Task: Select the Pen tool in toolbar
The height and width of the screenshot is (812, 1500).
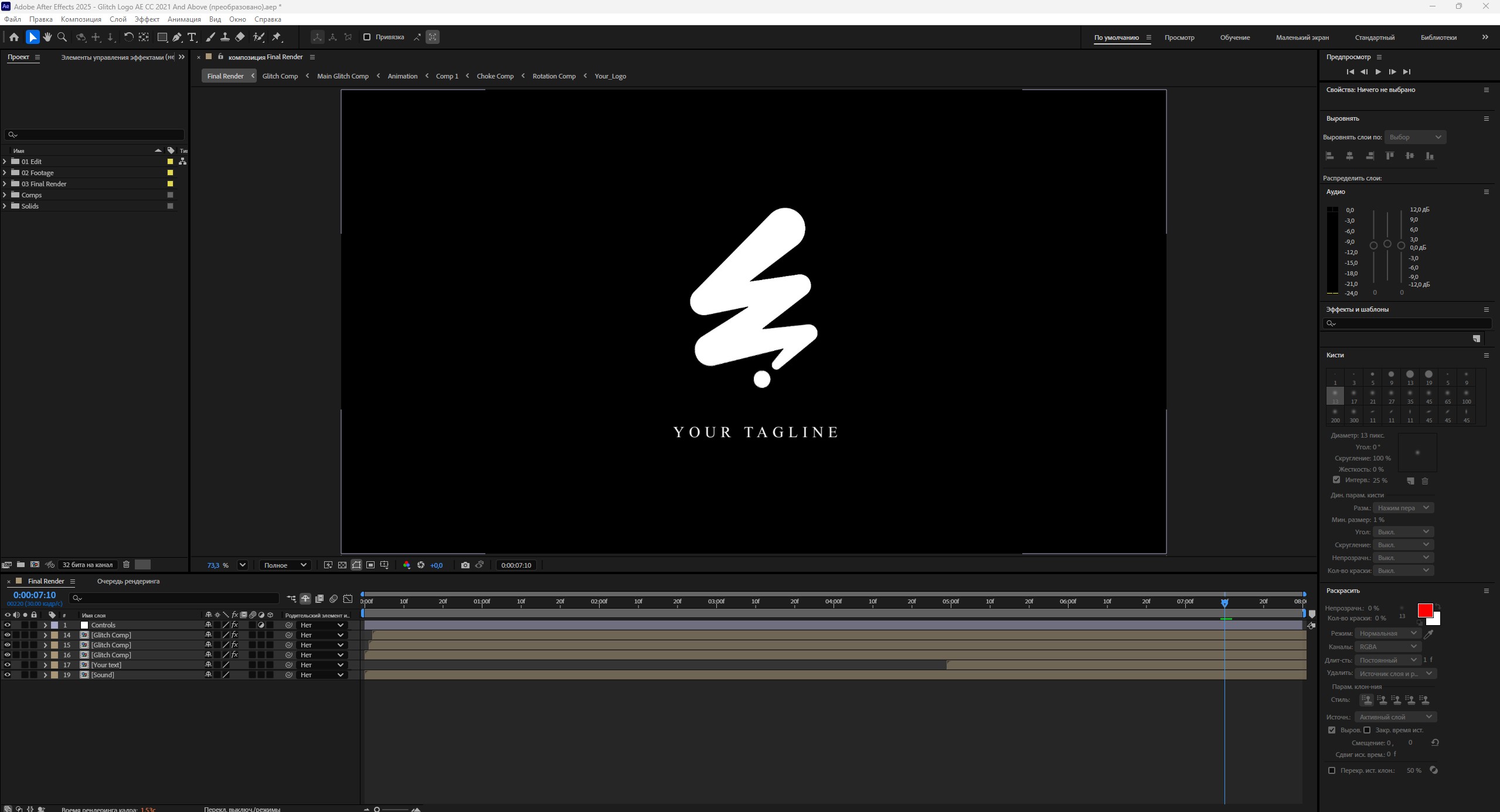Action: [x=177, y=37]
